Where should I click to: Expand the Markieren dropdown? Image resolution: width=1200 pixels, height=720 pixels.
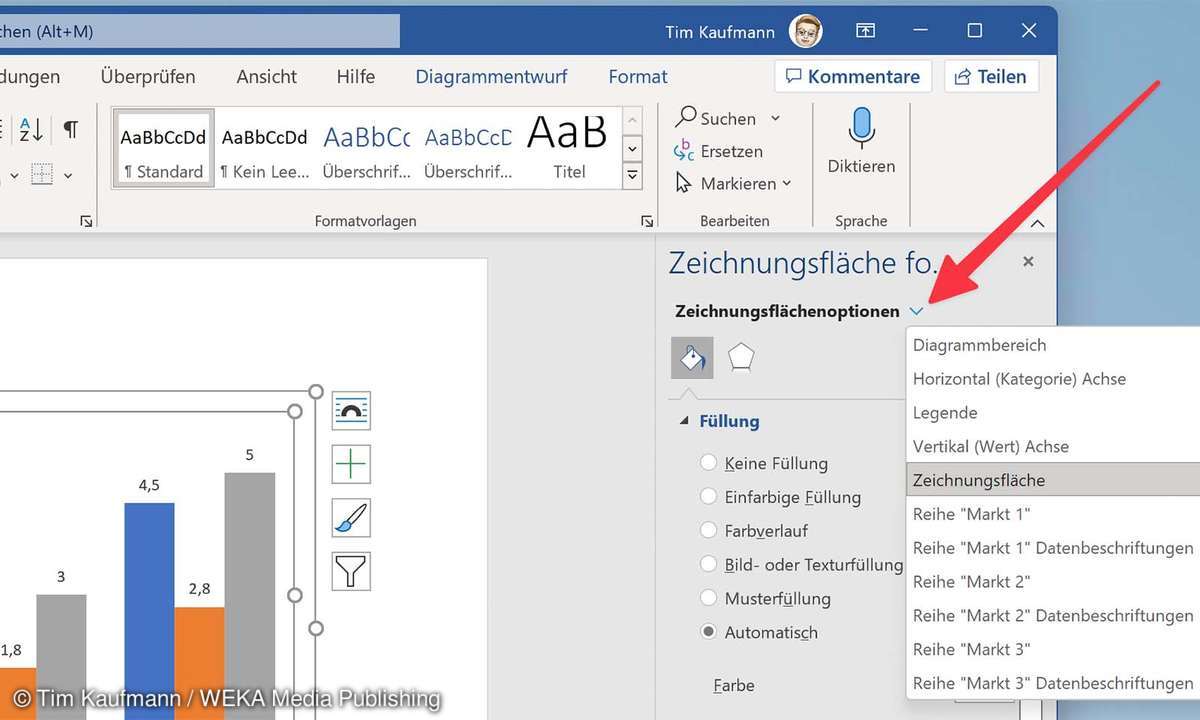point(786,184)
